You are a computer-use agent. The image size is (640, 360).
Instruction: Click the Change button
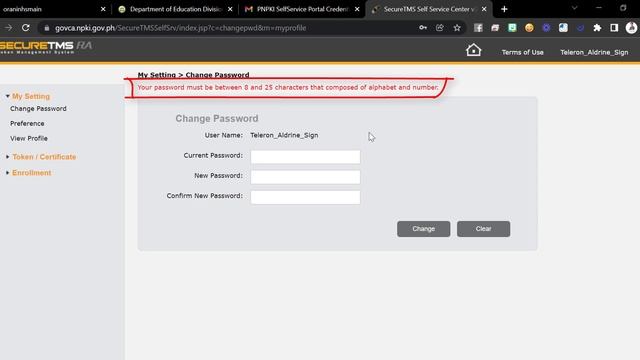424,229
